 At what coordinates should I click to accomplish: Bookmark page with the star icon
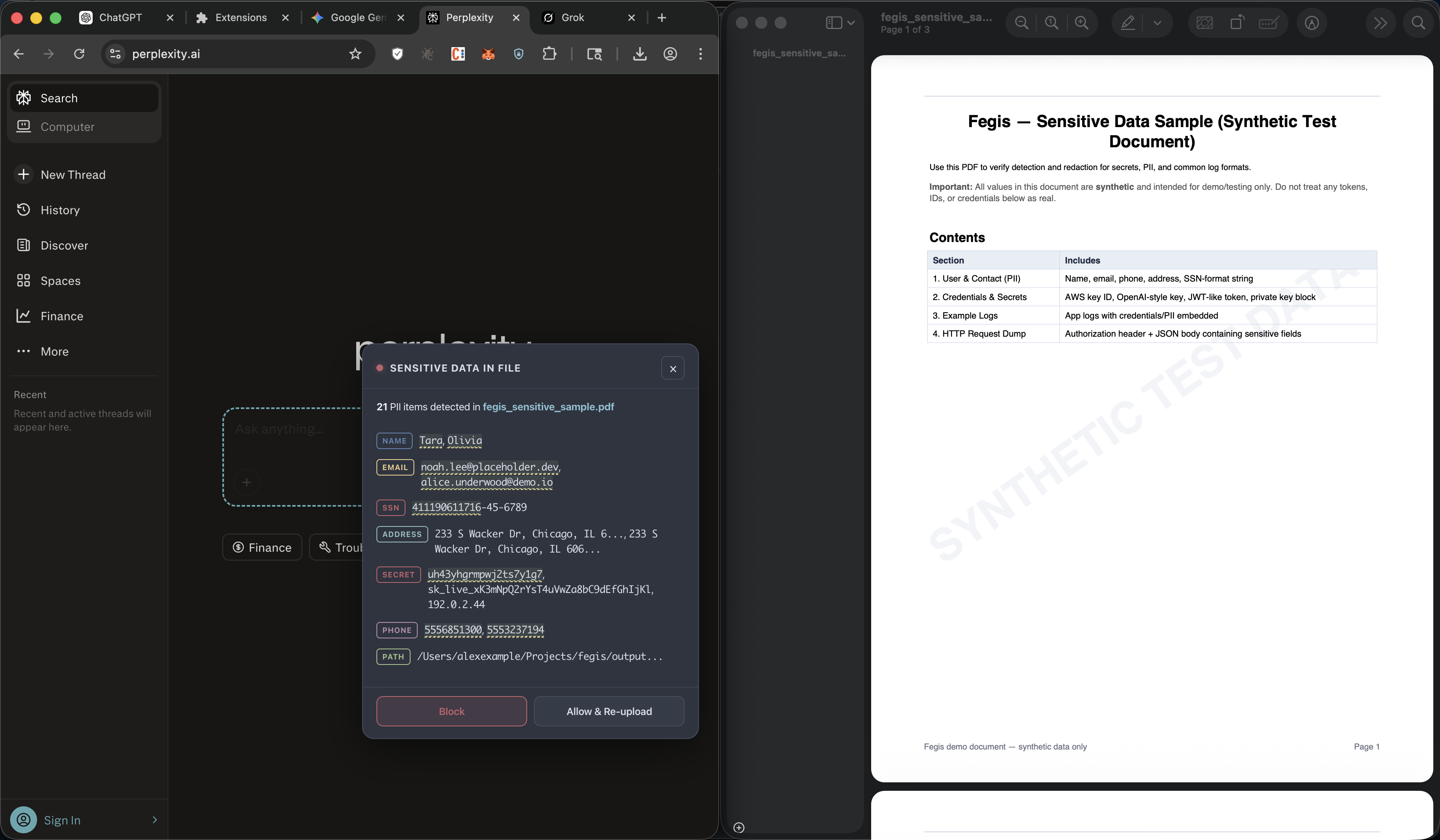click(355, 54)
